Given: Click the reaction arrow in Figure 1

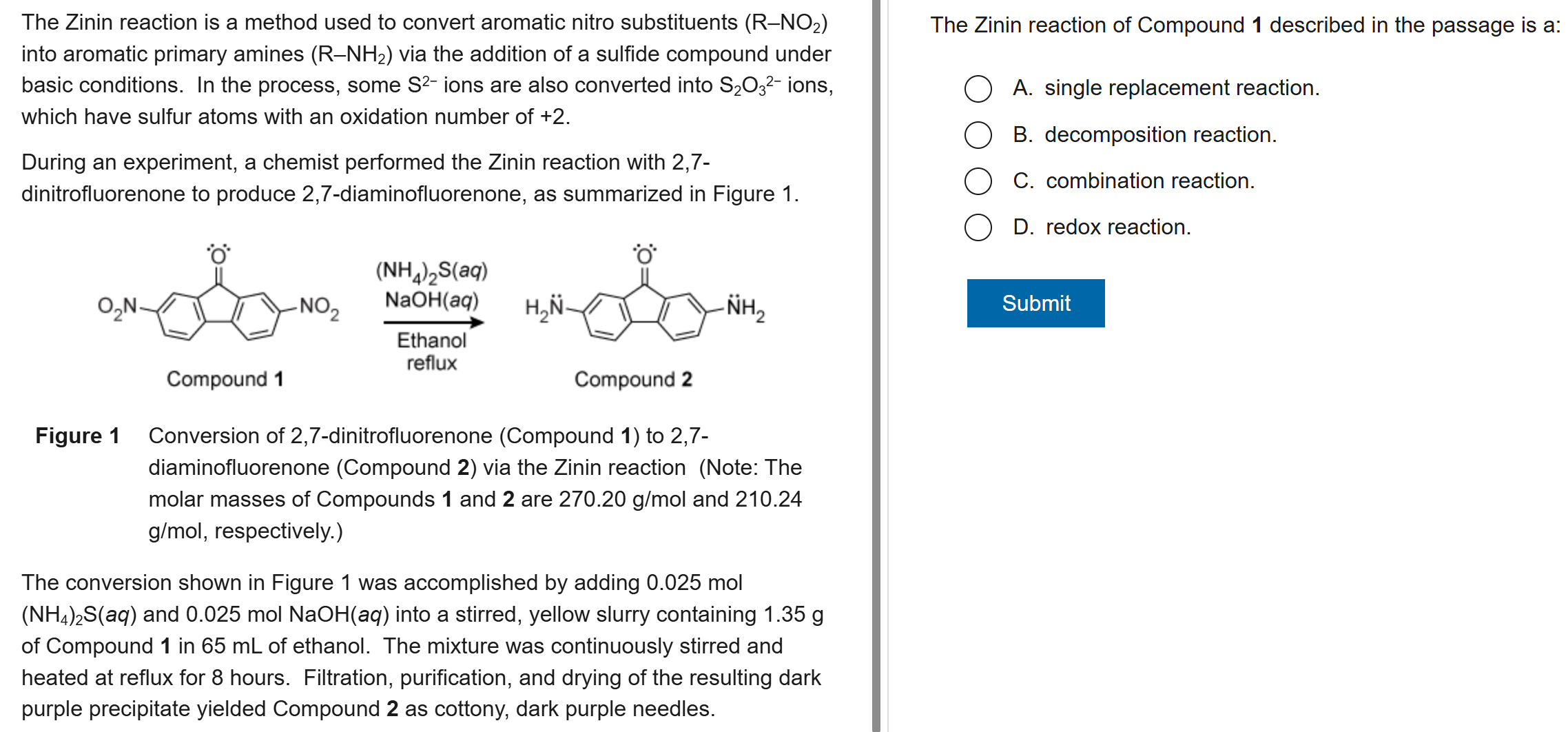Looking at the screenshot, I should [x=433, y=322].
